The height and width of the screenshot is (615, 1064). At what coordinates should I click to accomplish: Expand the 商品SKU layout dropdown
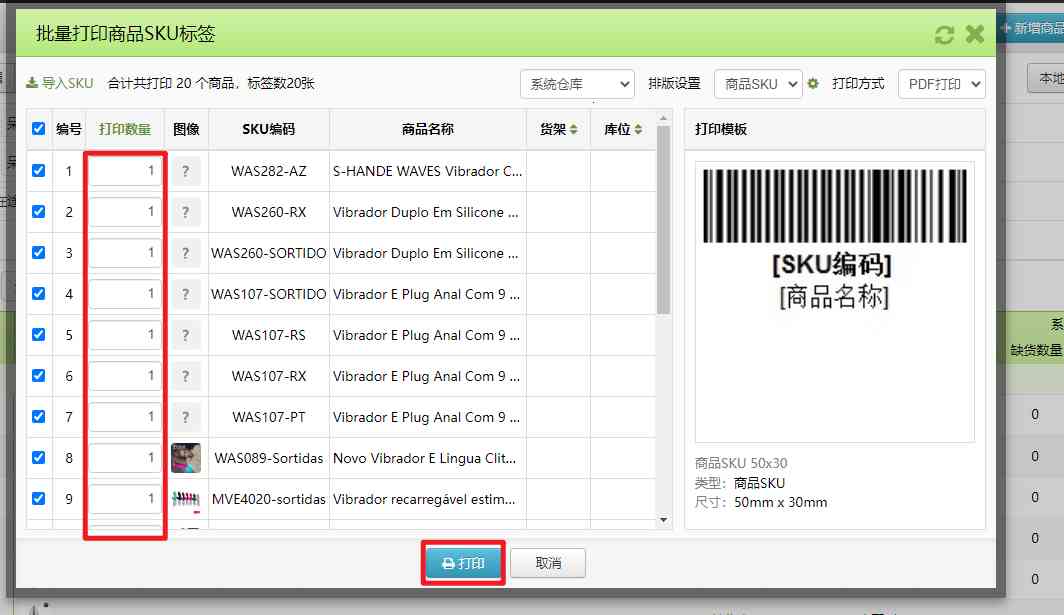point(757,84)
